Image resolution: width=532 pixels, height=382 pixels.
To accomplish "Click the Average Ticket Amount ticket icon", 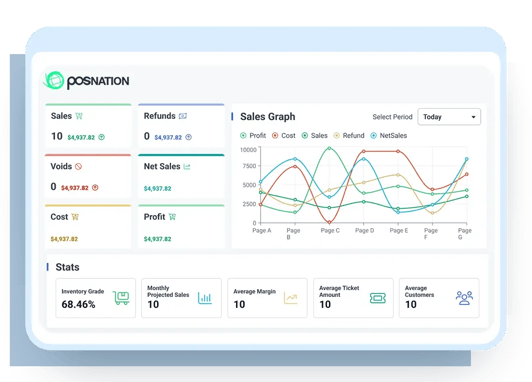I will click(x=378, y=298).
